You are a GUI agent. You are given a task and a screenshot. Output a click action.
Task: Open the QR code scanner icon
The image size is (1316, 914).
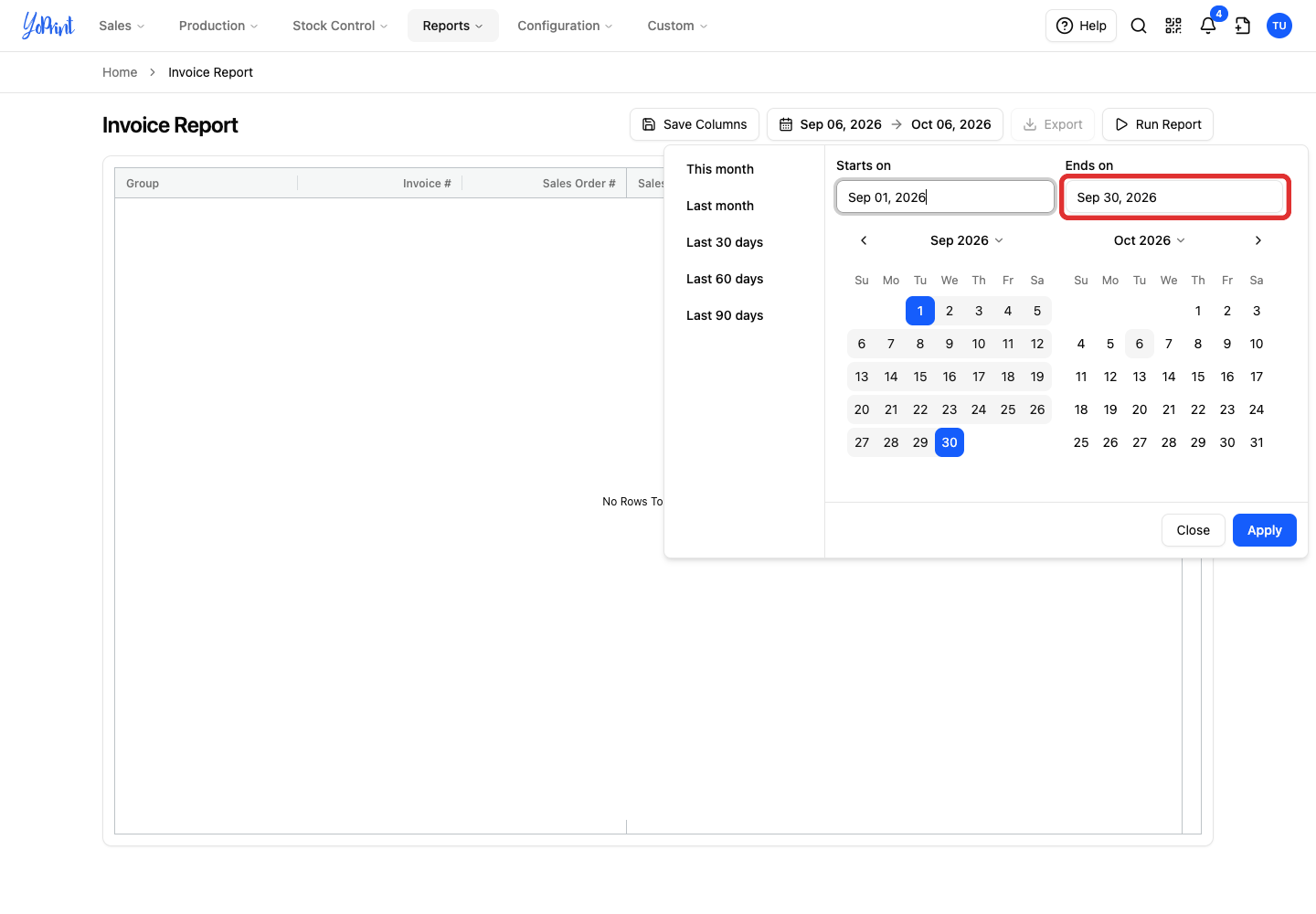tap(1173, 26)
